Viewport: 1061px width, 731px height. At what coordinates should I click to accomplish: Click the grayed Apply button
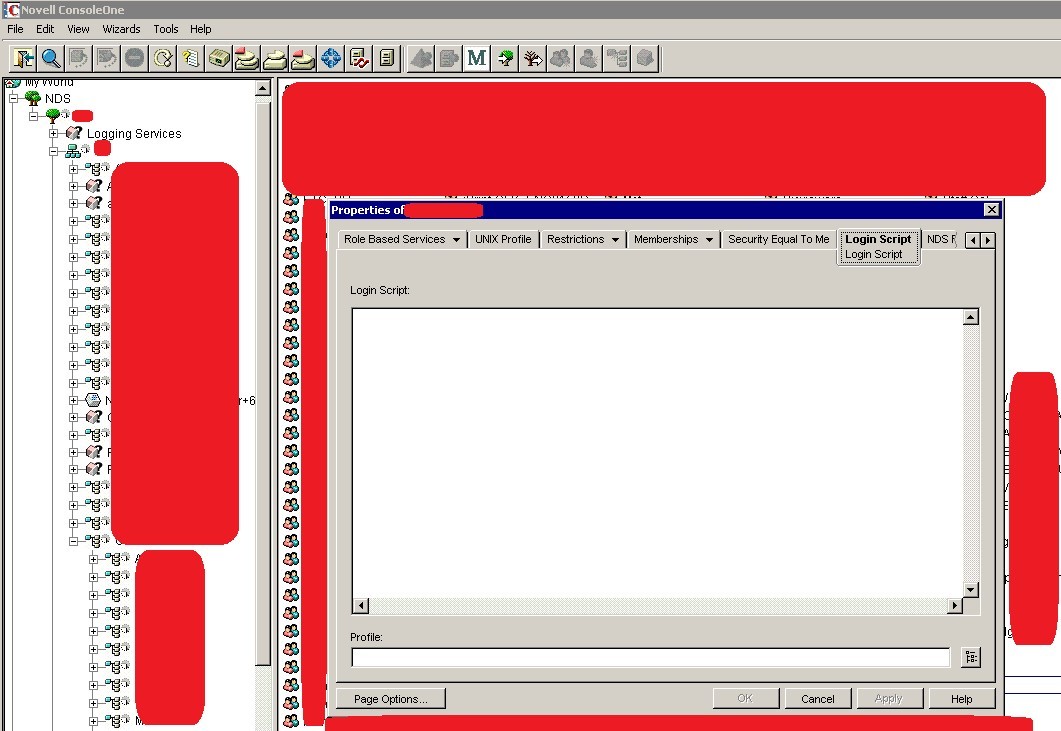coord(888,699)
